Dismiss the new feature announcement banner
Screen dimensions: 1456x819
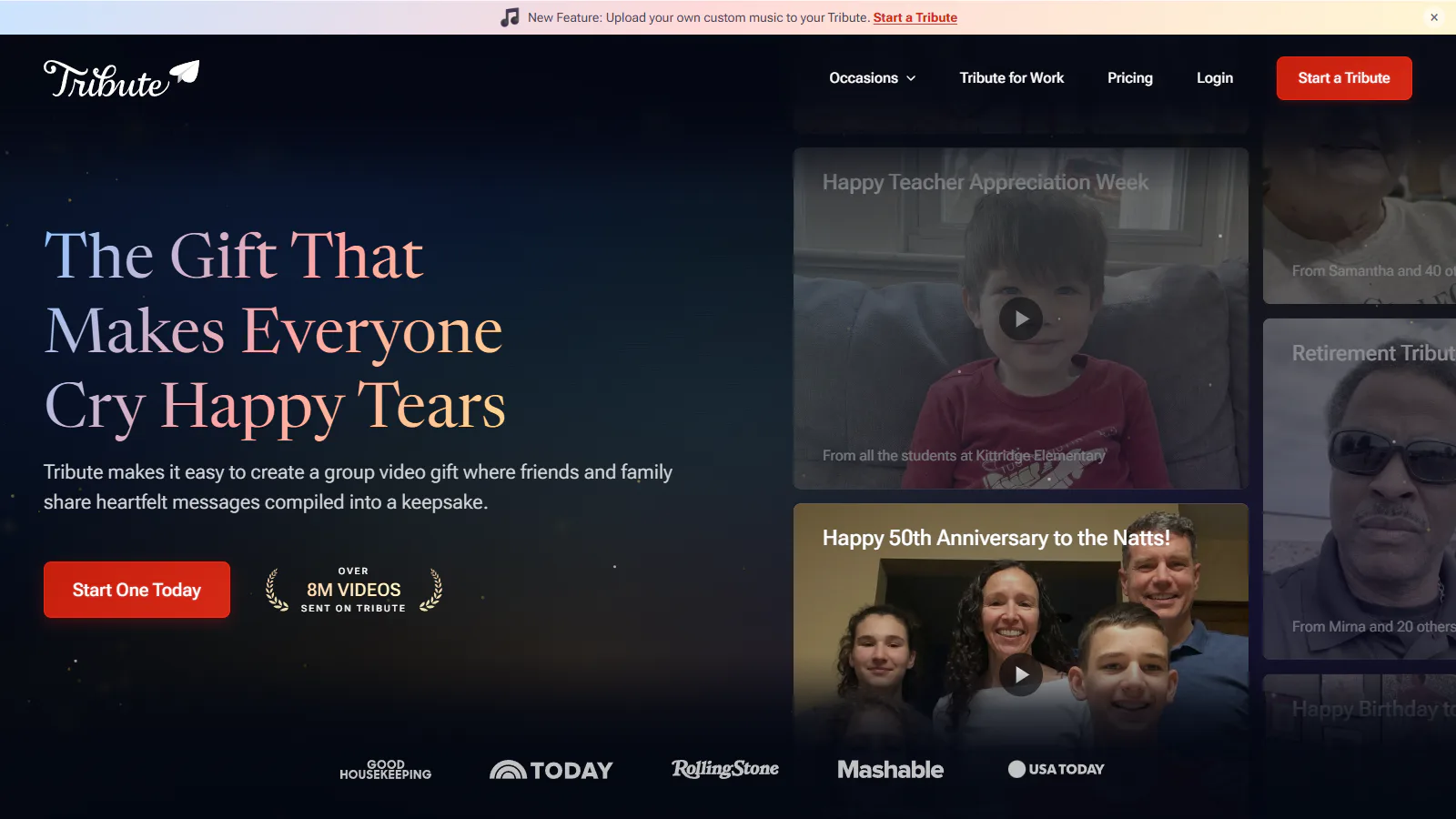[1434, 17]
